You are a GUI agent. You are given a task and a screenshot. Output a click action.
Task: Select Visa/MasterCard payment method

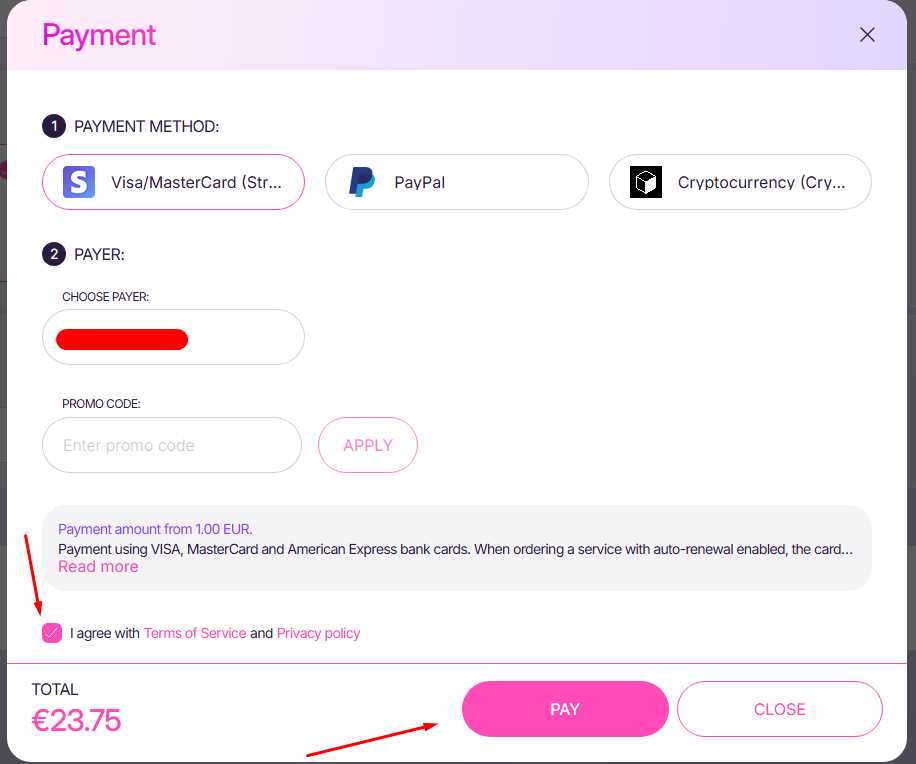point(174,182)
